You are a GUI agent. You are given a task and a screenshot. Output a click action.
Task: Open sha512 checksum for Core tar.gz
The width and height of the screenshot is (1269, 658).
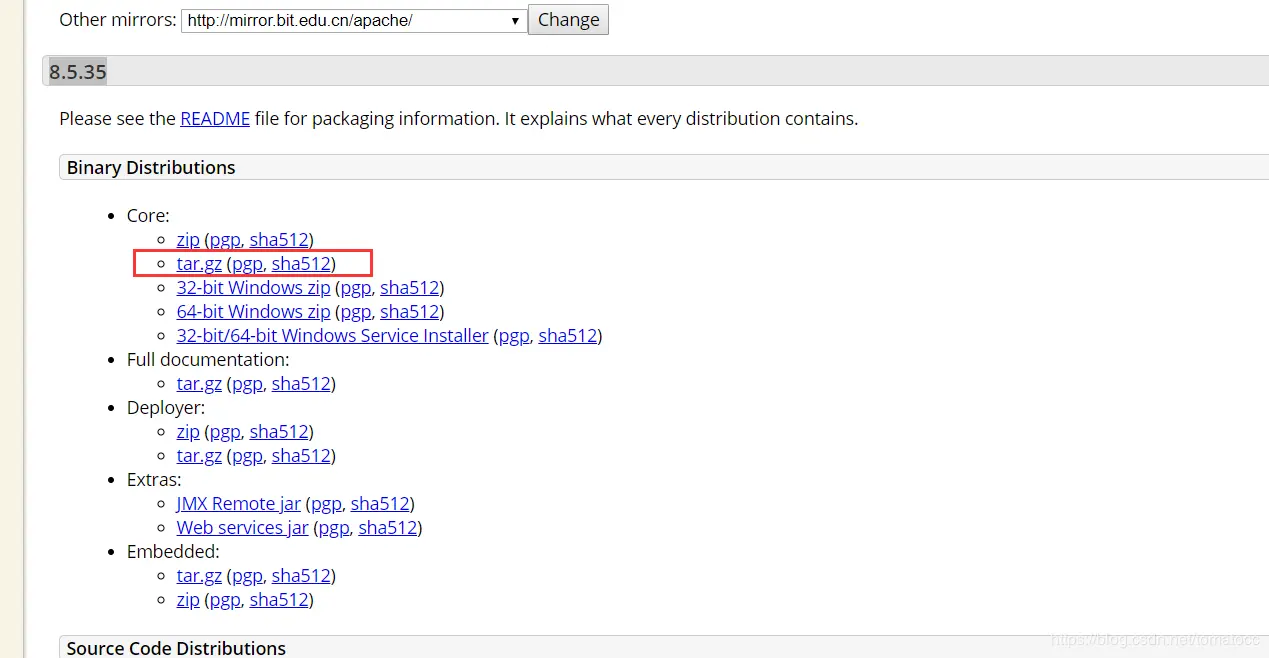[x=301, y=264]
